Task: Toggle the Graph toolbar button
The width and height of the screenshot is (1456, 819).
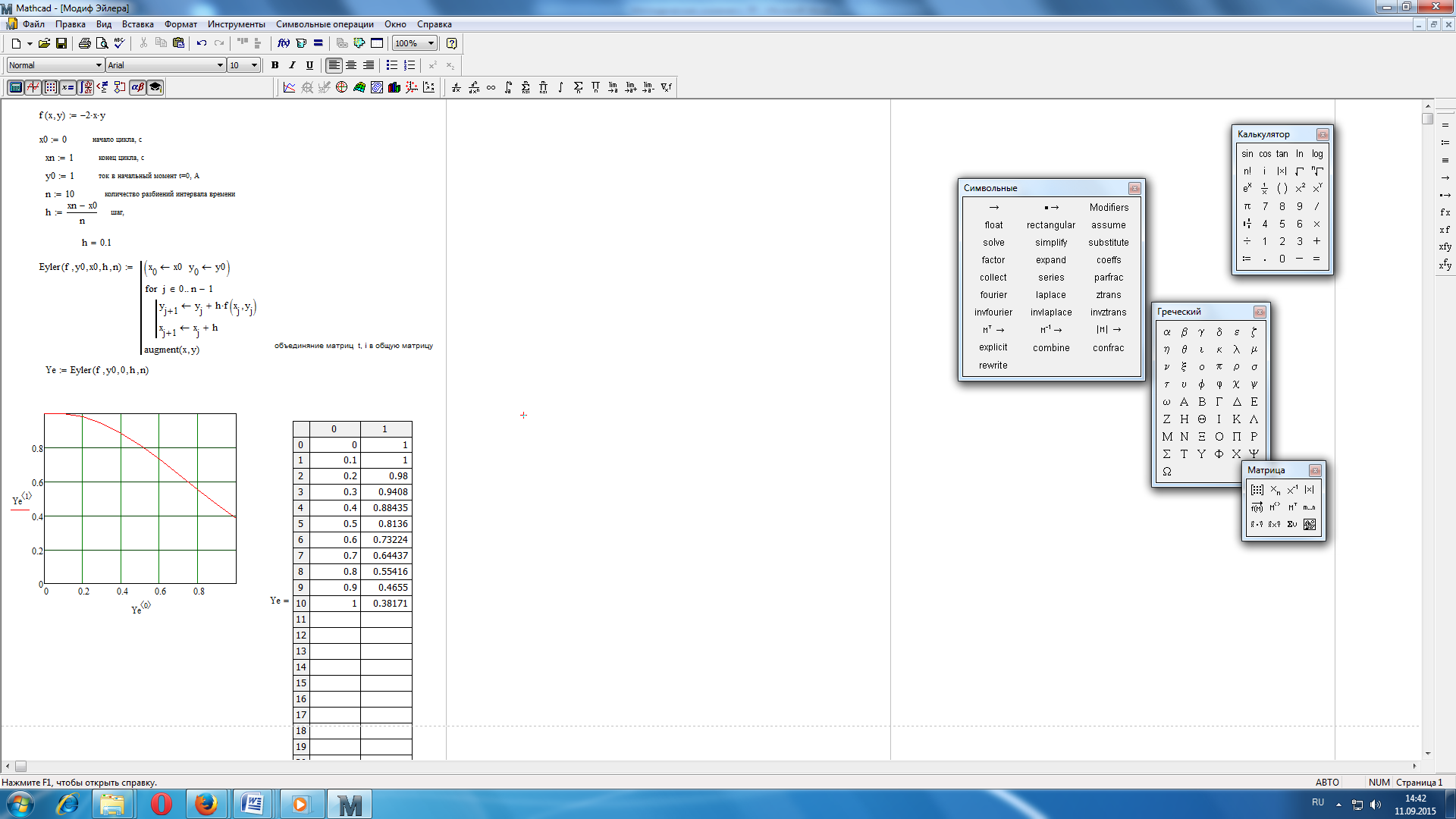Action: (x=33, y=87)
